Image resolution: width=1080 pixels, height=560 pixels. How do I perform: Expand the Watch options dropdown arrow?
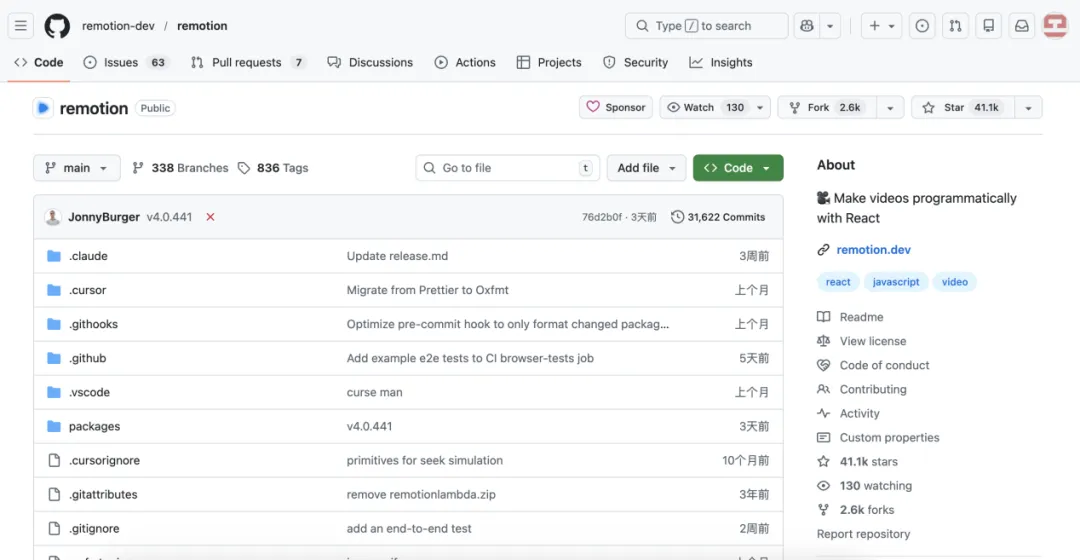(760, 107)
